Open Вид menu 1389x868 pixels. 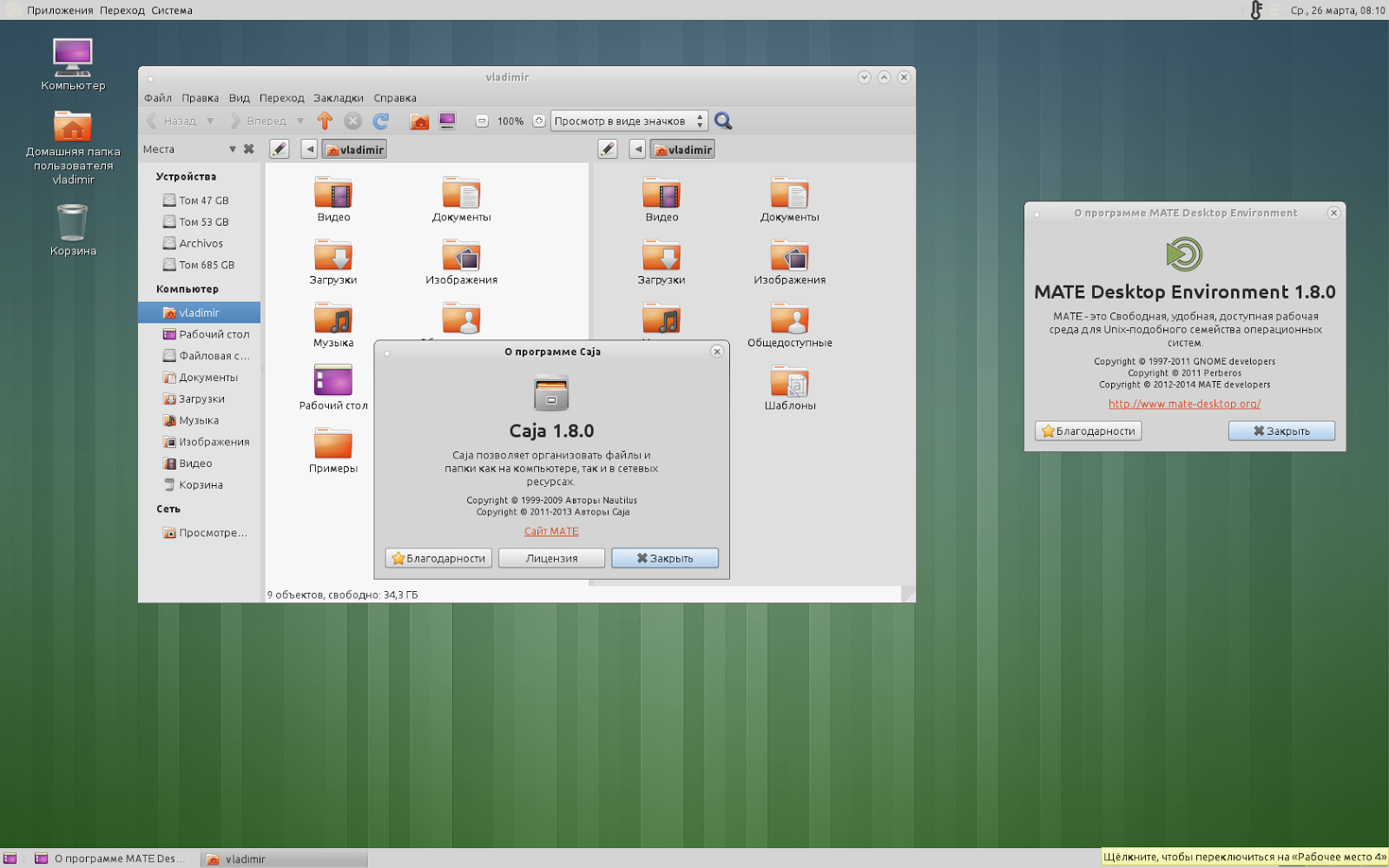click(x=240, y=98)
